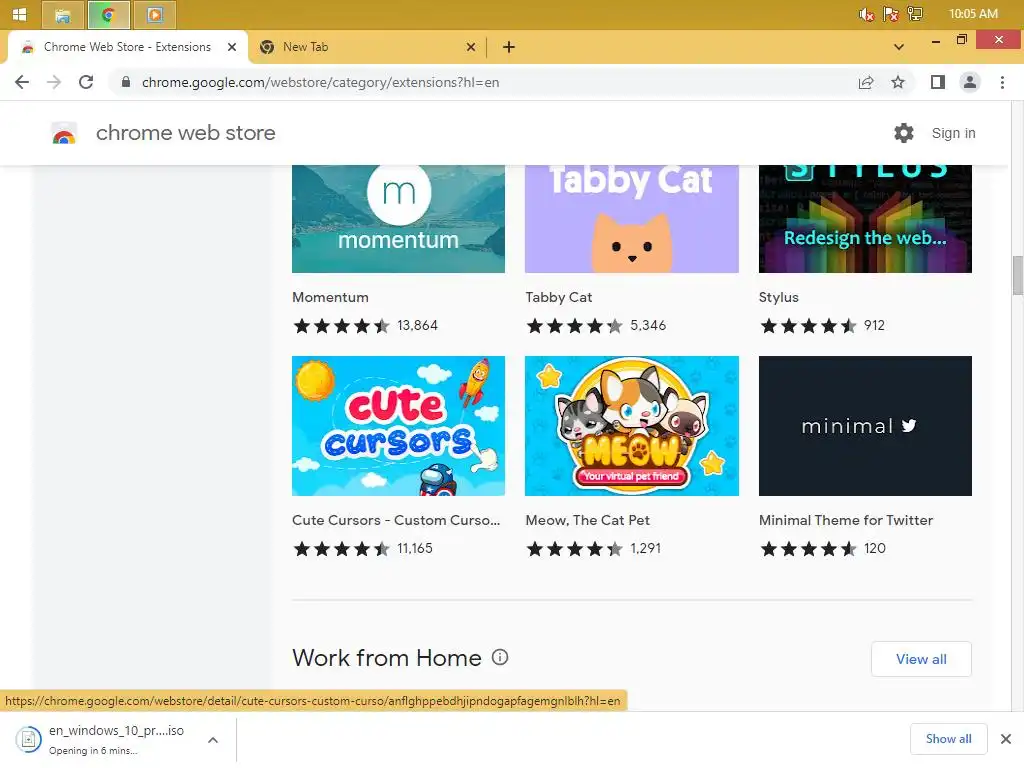Show info for Work from Home section
This screenshot has width=1024, height=768.
click(500, 658)
